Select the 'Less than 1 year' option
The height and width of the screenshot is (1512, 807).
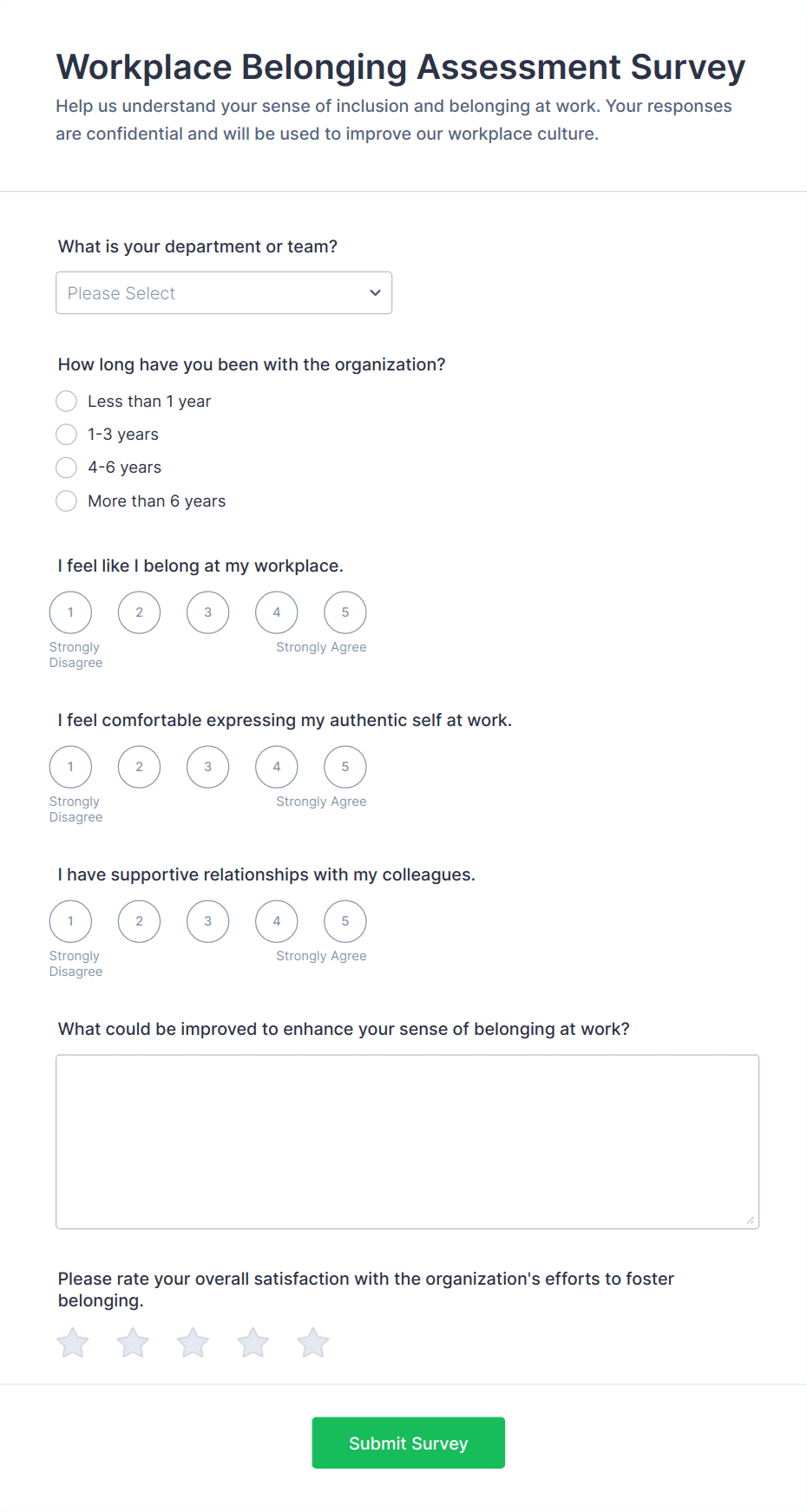tap(66, 401)
